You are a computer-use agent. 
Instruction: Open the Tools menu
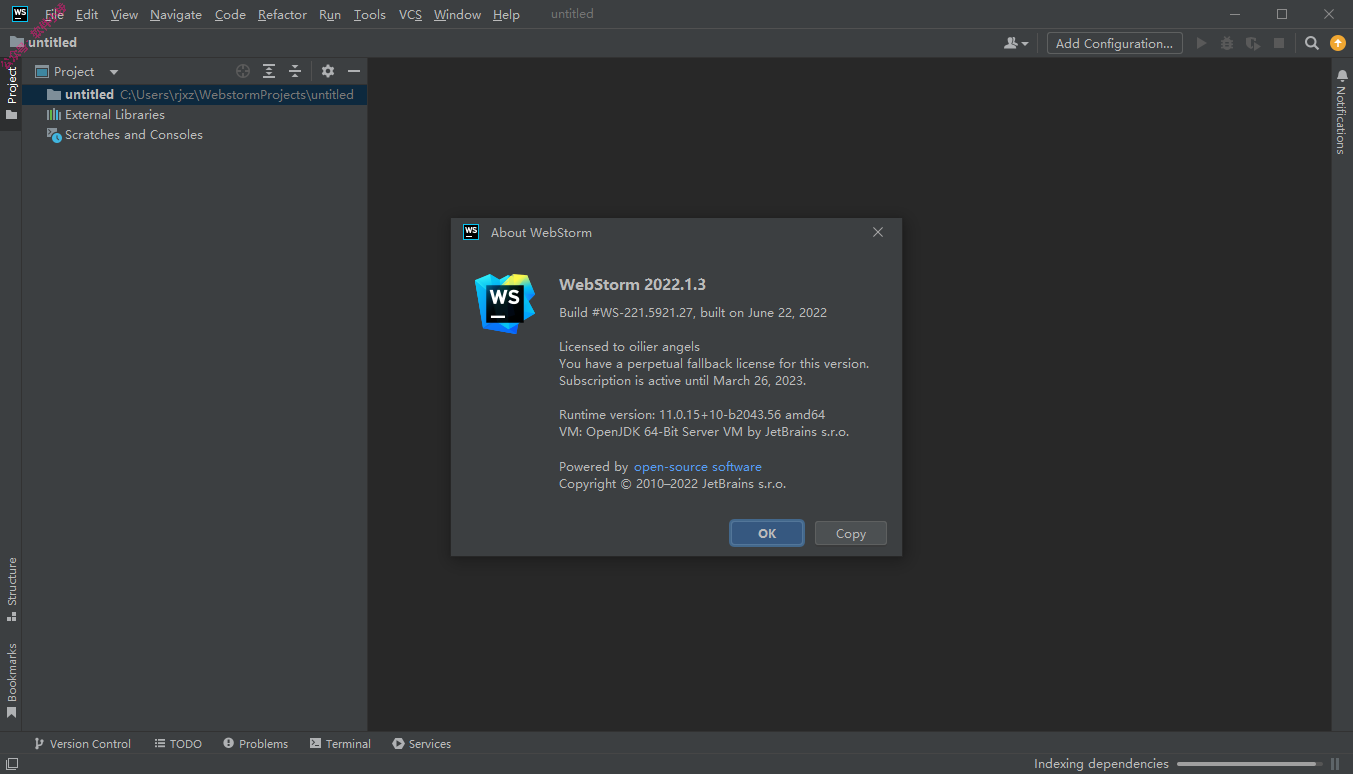[x=370, y=14]
